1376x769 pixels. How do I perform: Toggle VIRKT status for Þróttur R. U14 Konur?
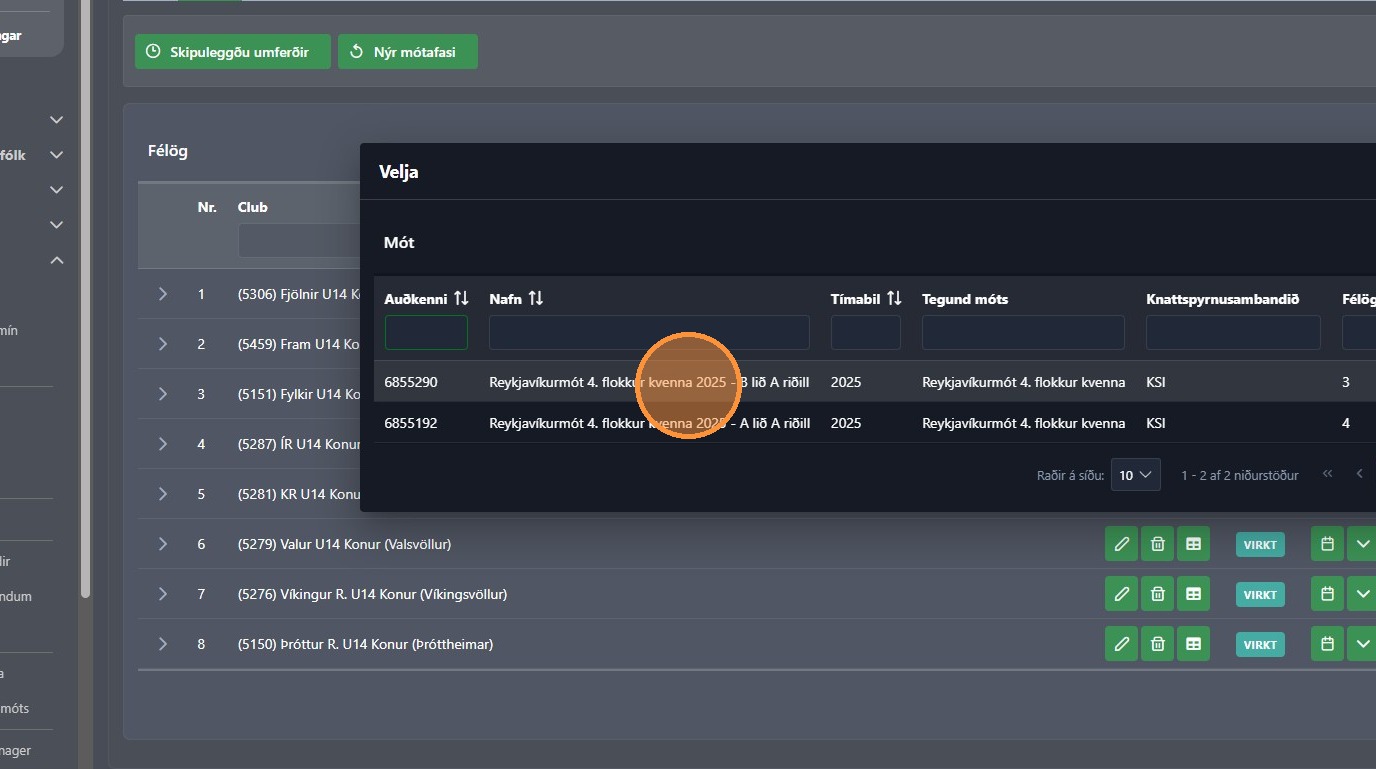click(x=1260, y=645)
